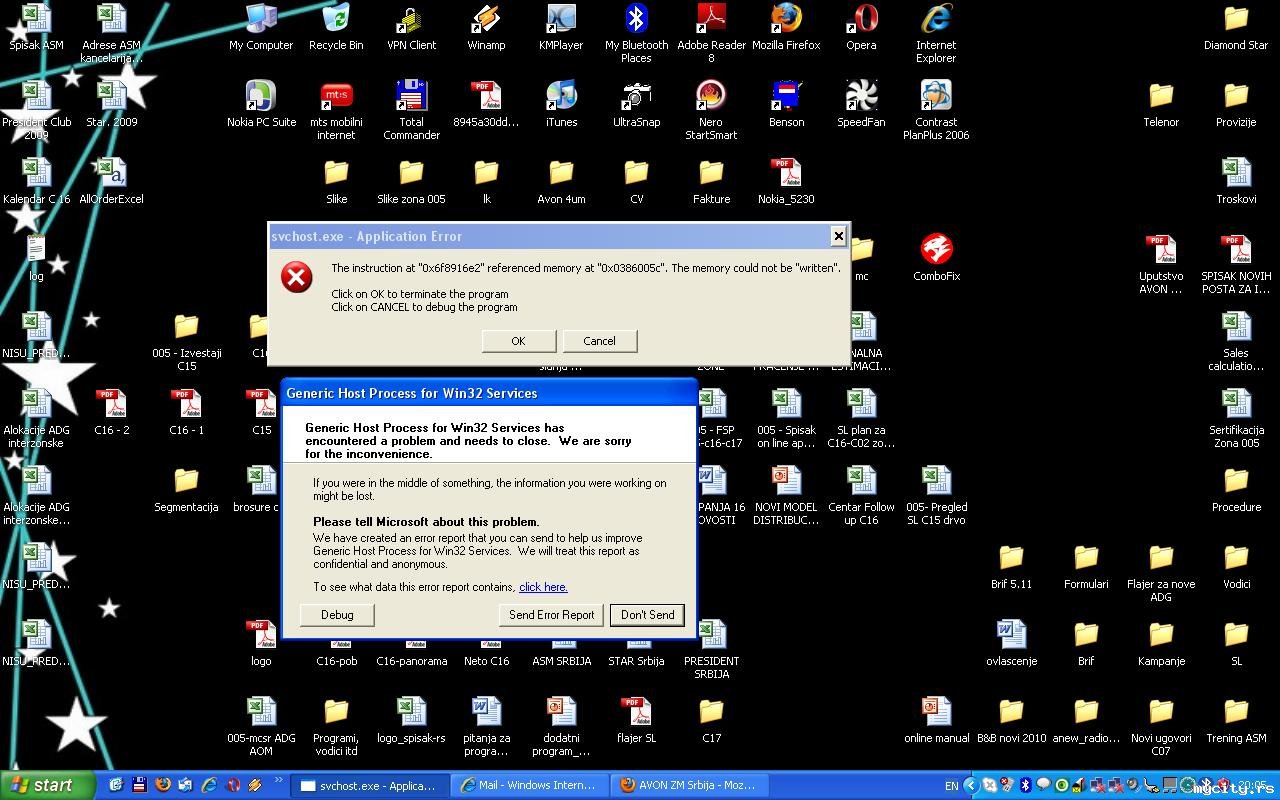Screen dimensions: 1280x800
Task: Select the Sales calculatio... Excel file
Action: [x=1236, y=341]
